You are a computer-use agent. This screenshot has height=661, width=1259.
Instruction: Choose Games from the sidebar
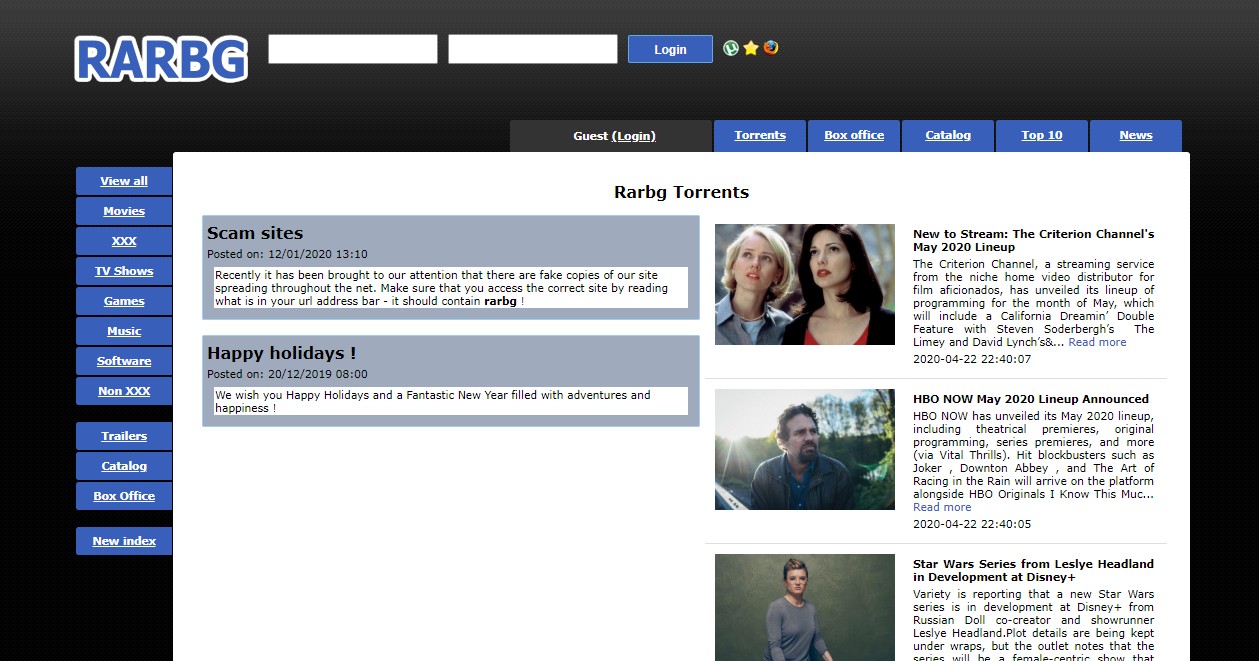[124, 301]
